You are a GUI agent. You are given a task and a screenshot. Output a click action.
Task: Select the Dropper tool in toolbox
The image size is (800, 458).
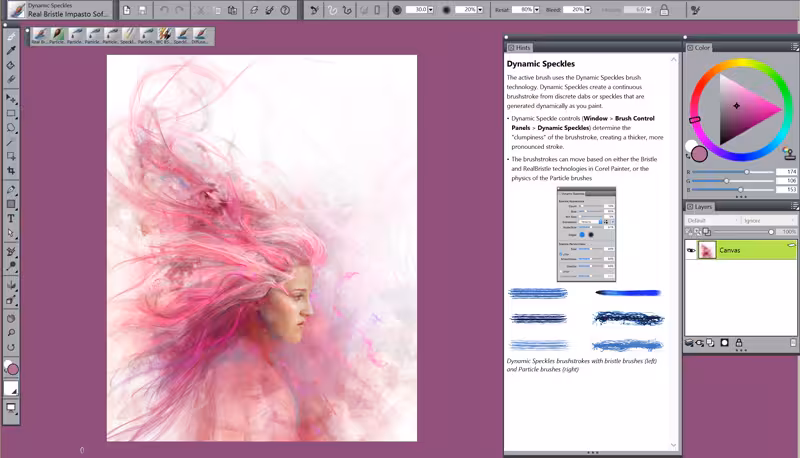click(x=11, y=50)
